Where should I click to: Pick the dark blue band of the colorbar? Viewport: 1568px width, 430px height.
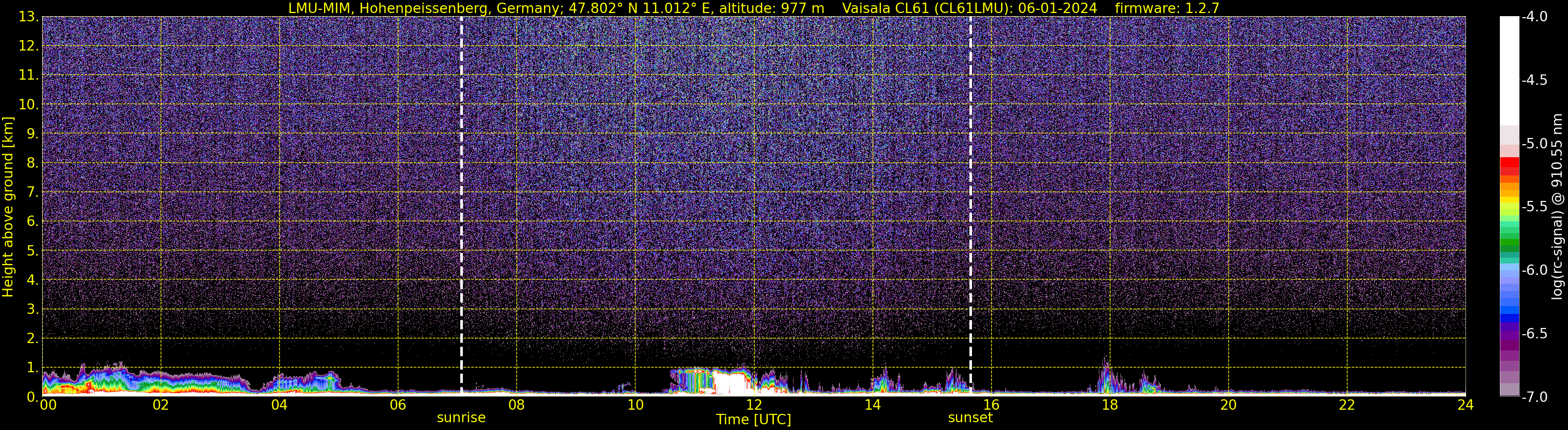[x=1510, y=318]
